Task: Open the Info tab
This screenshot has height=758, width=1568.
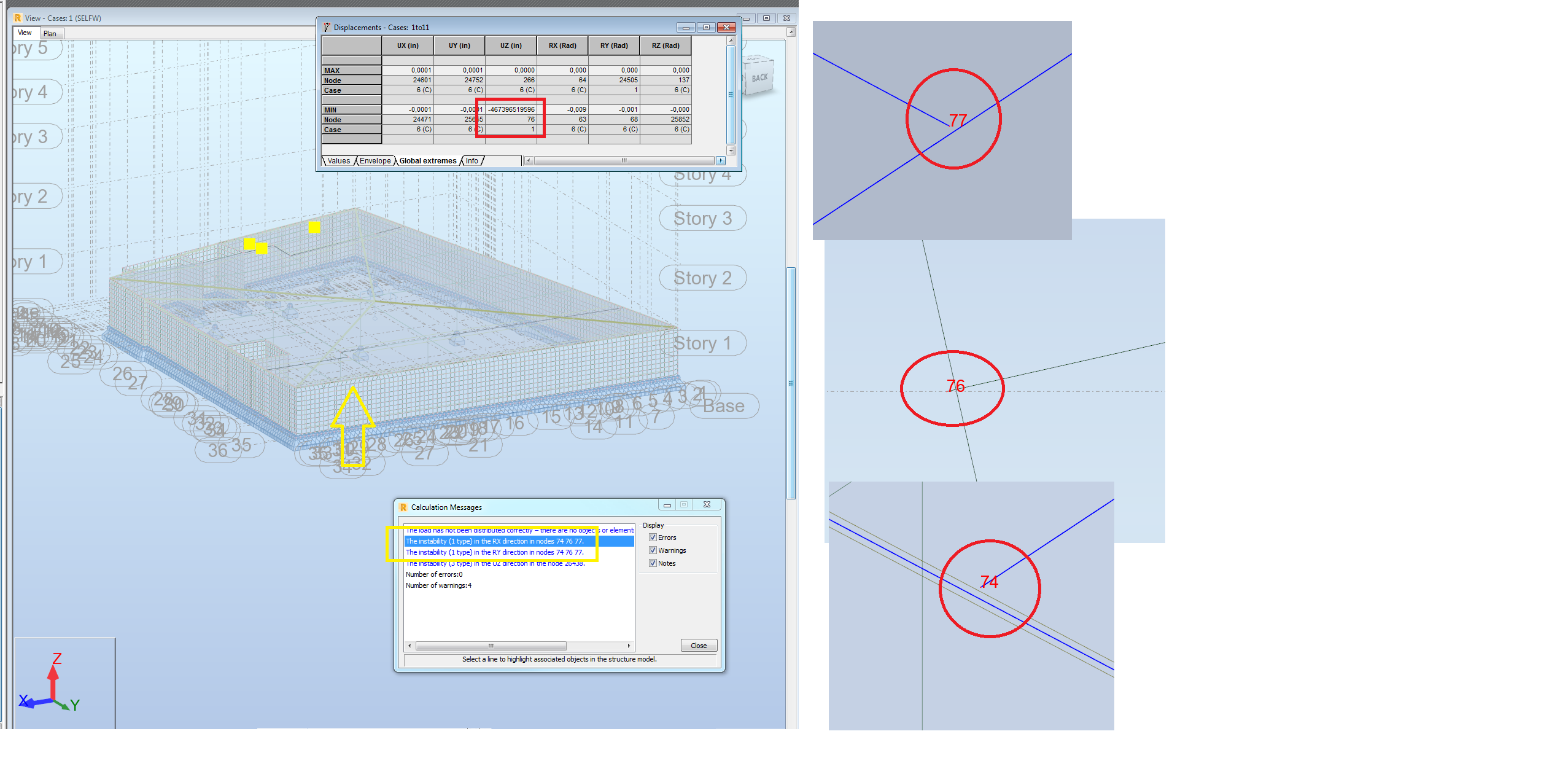Action: point(472,161)
